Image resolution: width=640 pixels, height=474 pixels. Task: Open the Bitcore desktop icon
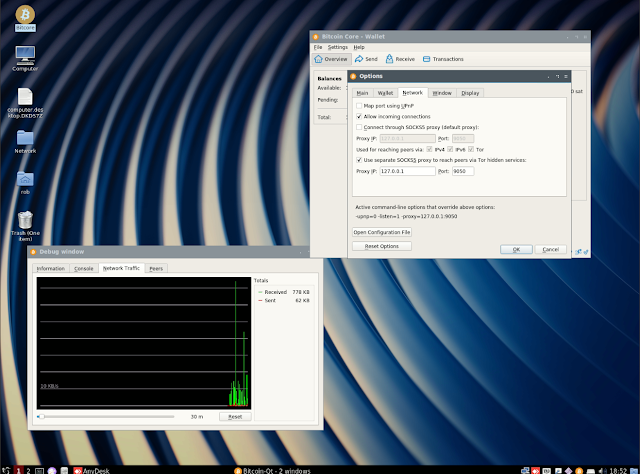(25, 18)
